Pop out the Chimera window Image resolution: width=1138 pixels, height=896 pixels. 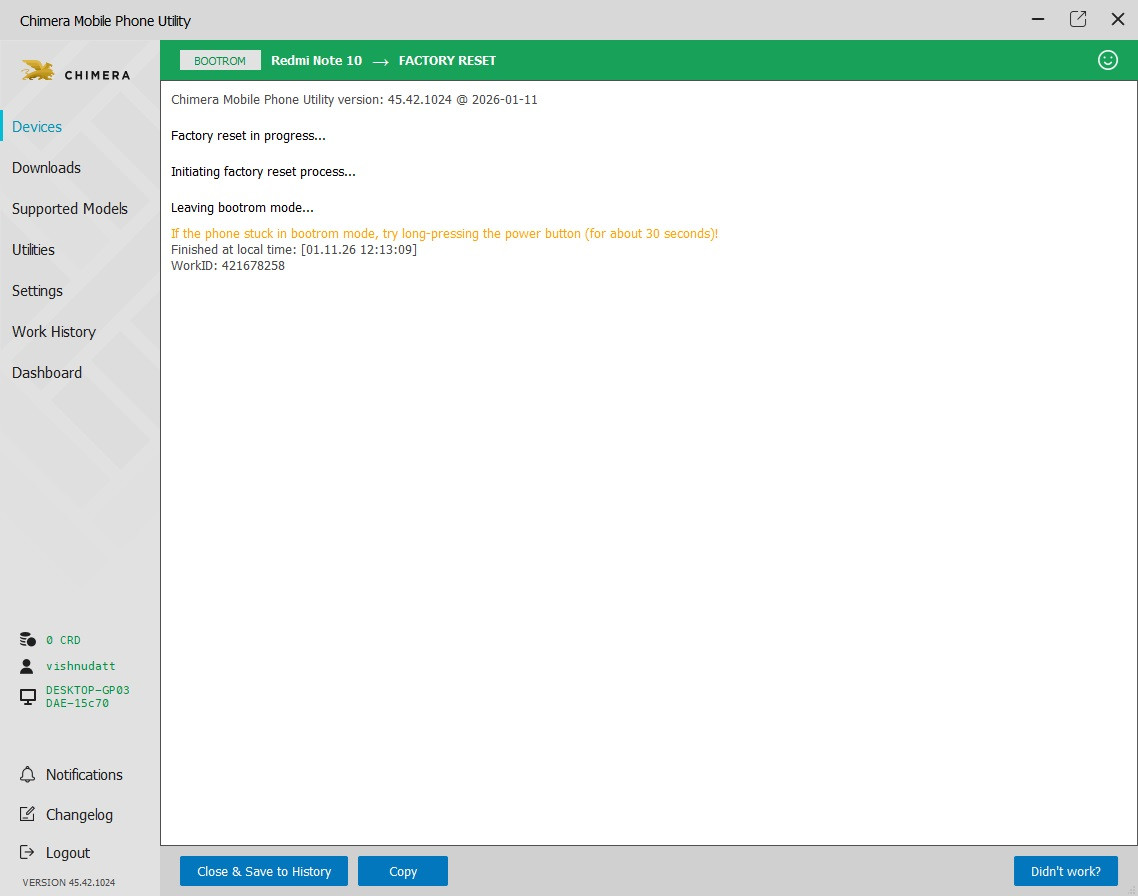click(x=1078, y=19)
